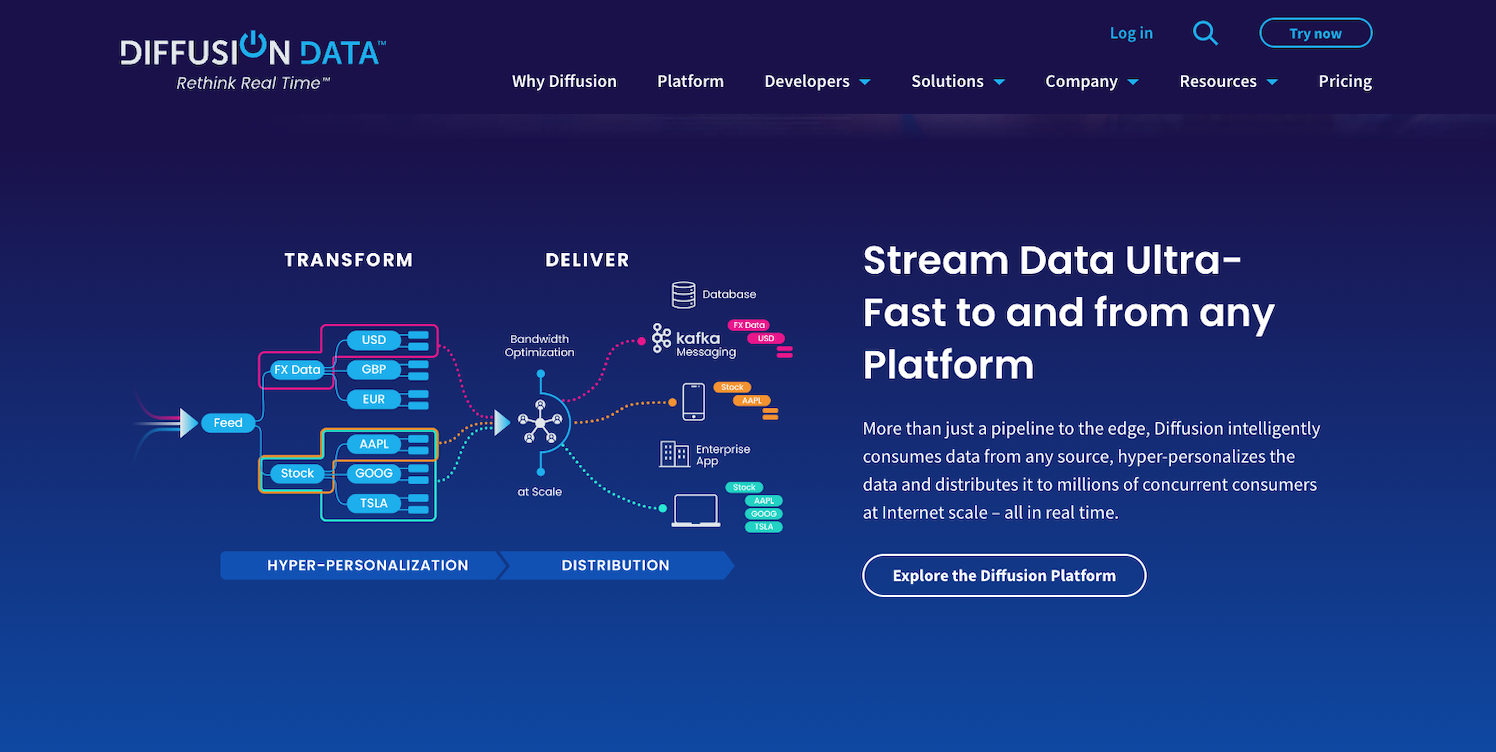
Task: Click the kafka Messaging logo
Action: pos(694,340)
